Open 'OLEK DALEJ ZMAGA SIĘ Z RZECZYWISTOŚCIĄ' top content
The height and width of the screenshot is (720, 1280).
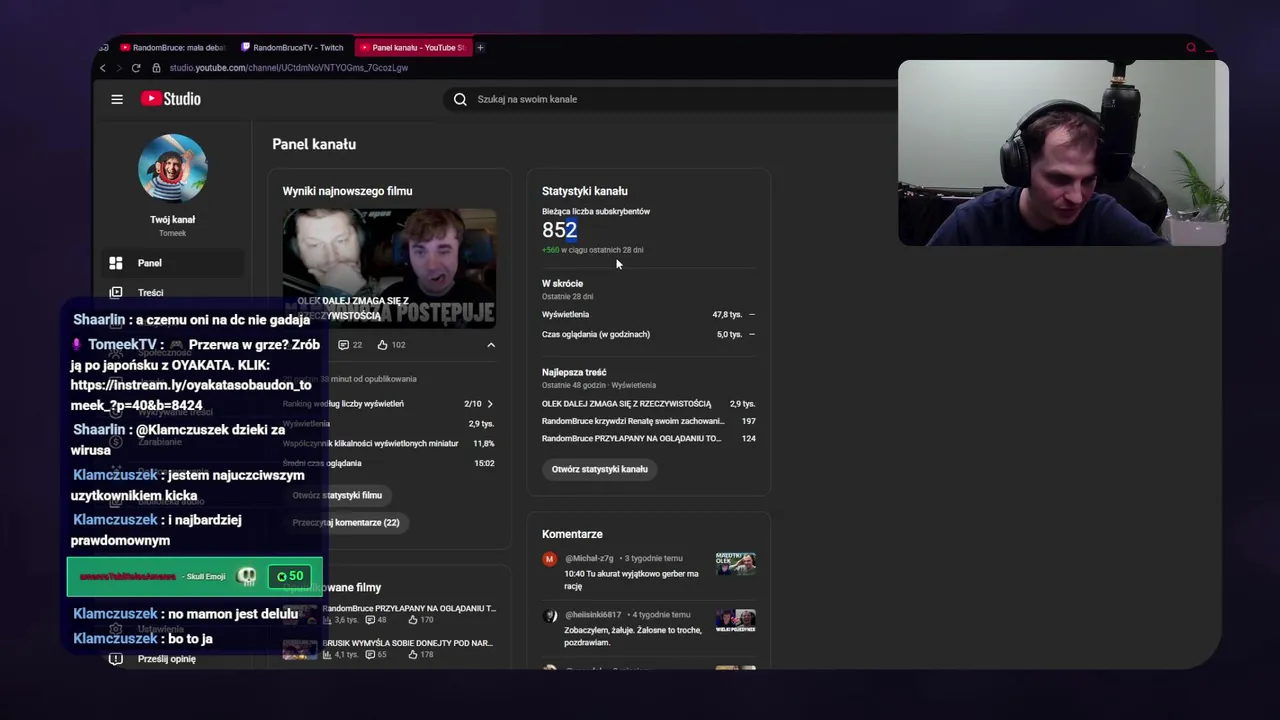coord(627,404)
